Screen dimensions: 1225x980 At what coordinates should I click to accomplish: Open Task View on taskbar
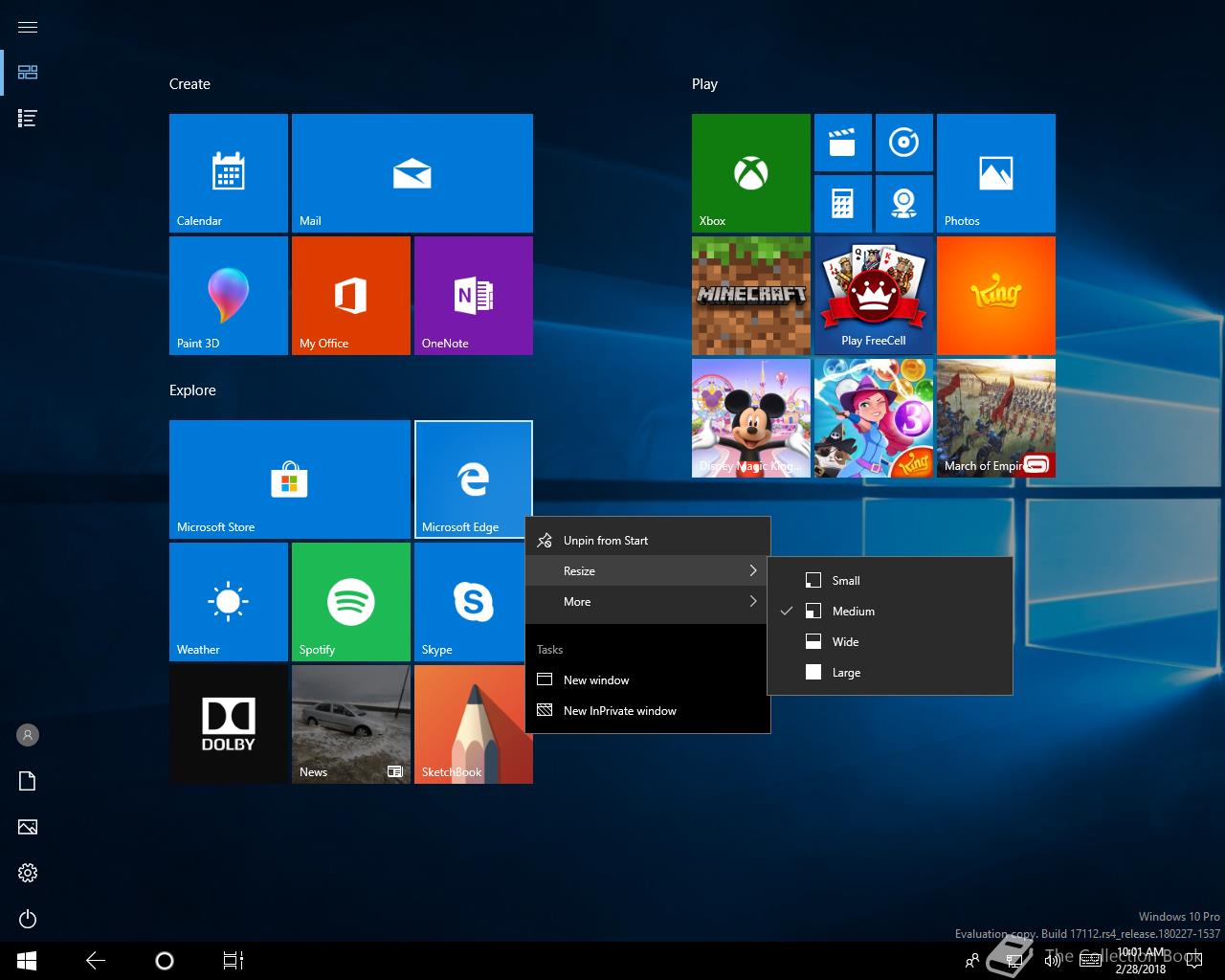pyautogui.click(x=234, y=961)
